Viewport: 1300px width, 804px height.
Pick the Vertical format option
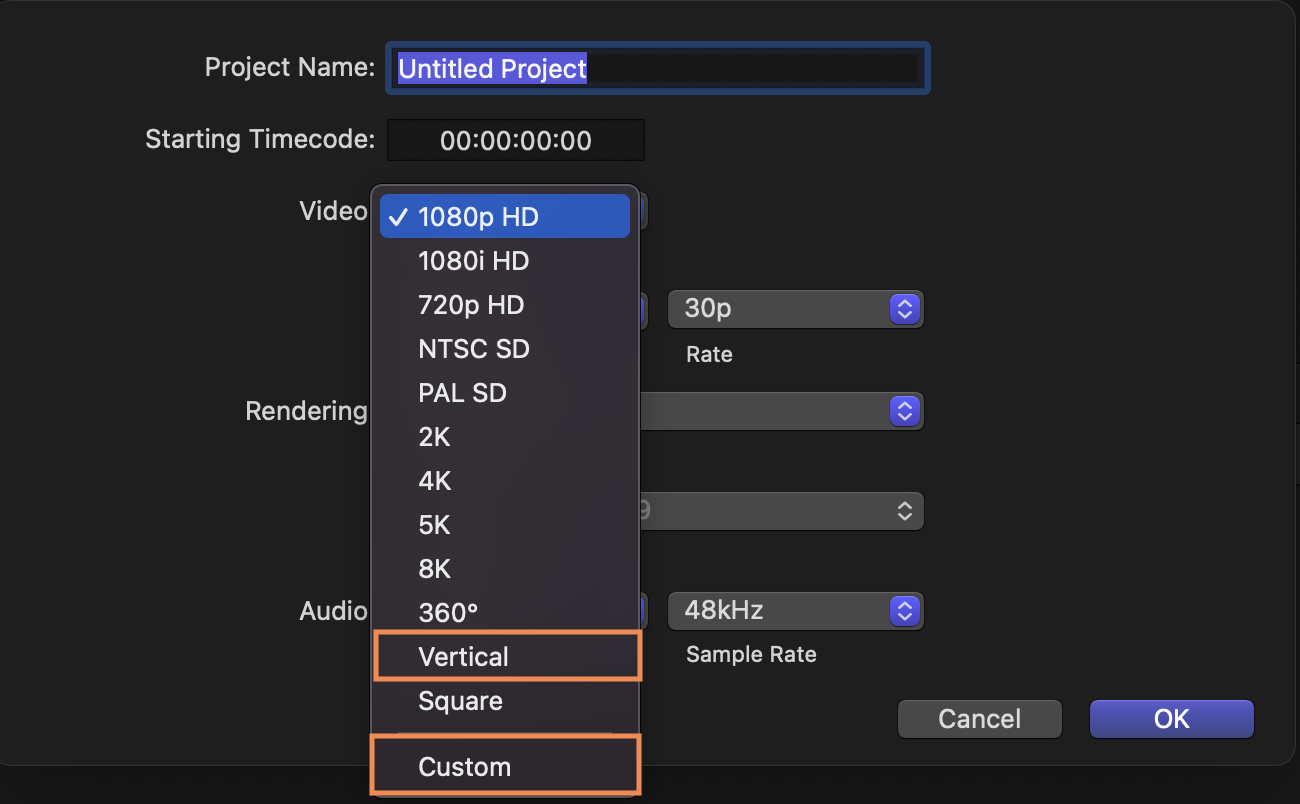click(507, 657)
